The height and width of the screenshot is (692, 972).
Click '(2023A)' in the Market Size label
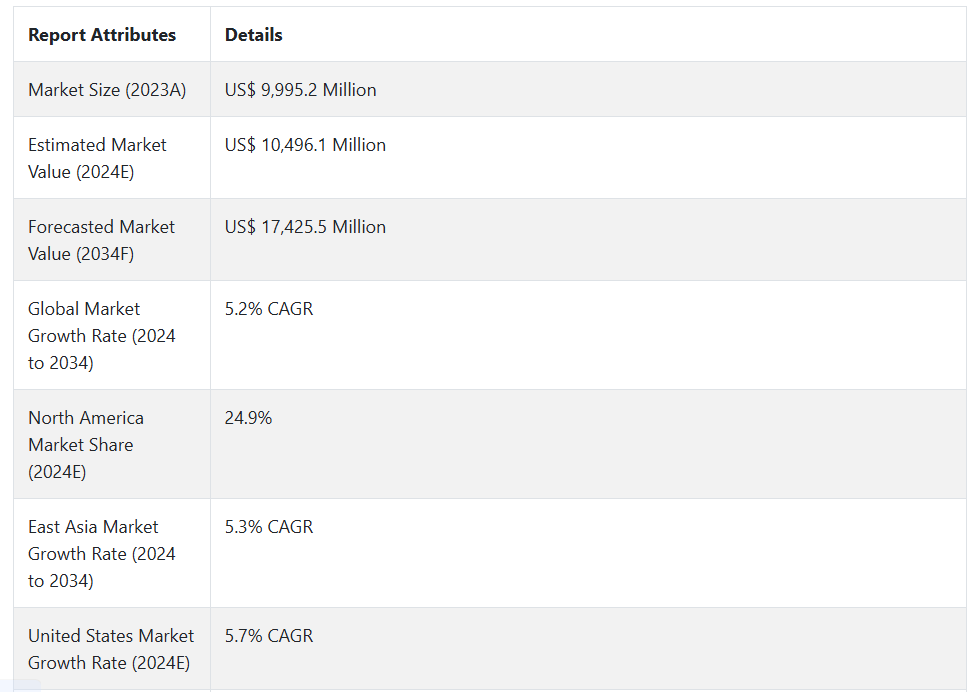tap(155, 90)
